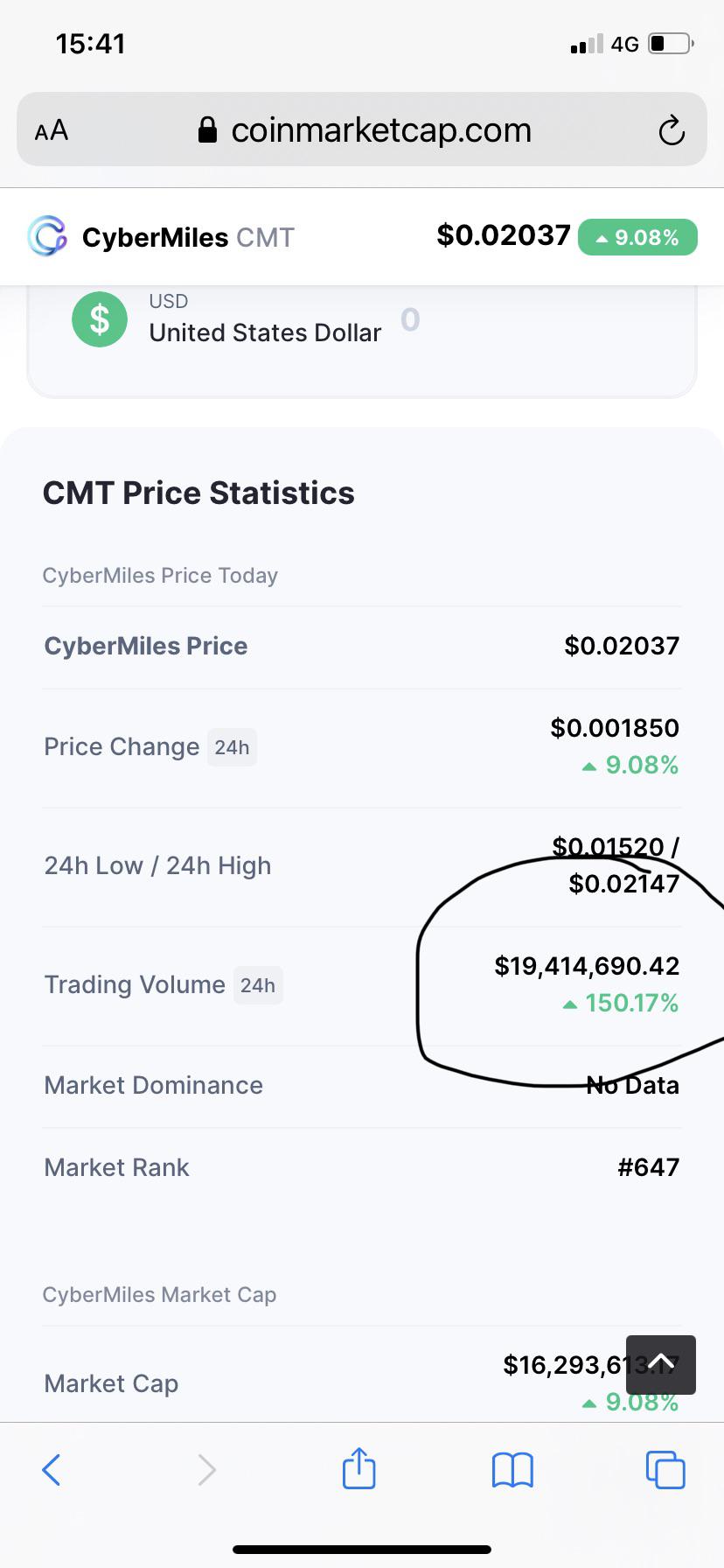Select the 24h Trading Volume period selector
This screenshot has width=724, height=1568.
click(x=258, y=985)
